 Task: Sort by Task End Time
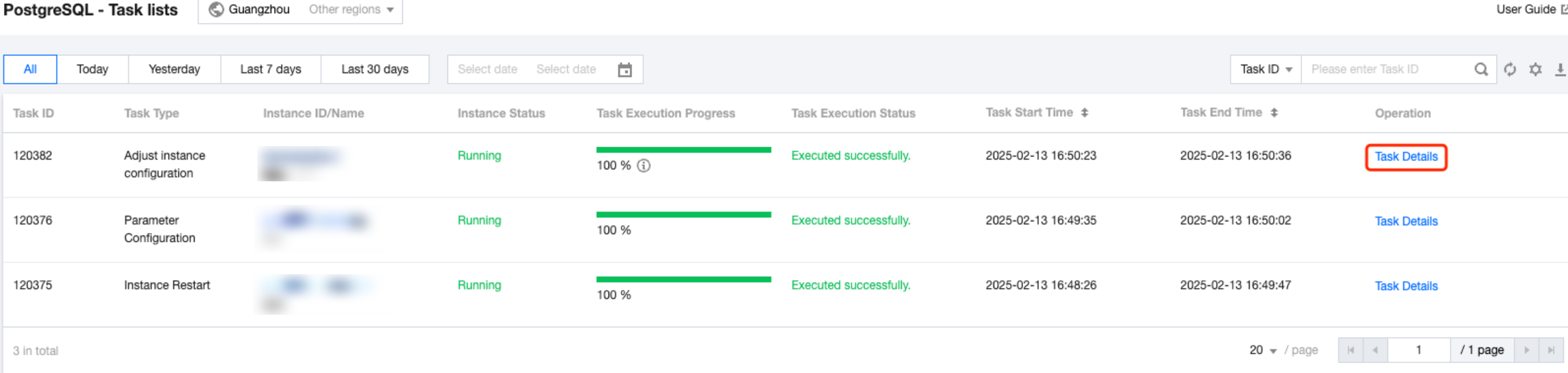(x=1274, y=113)
